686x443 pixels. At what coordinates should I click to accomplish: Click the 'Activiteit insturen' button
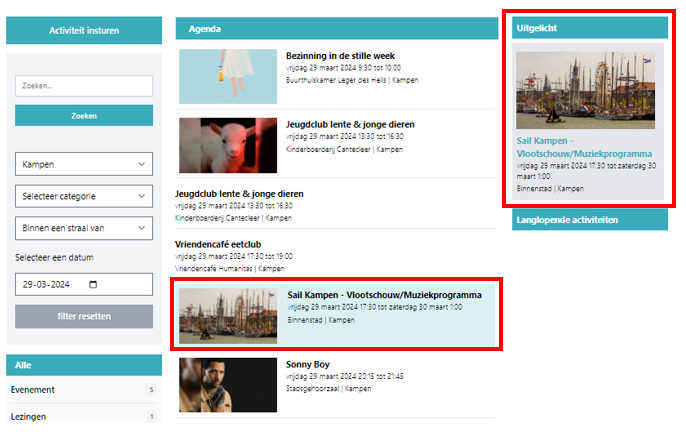point(84,31)
